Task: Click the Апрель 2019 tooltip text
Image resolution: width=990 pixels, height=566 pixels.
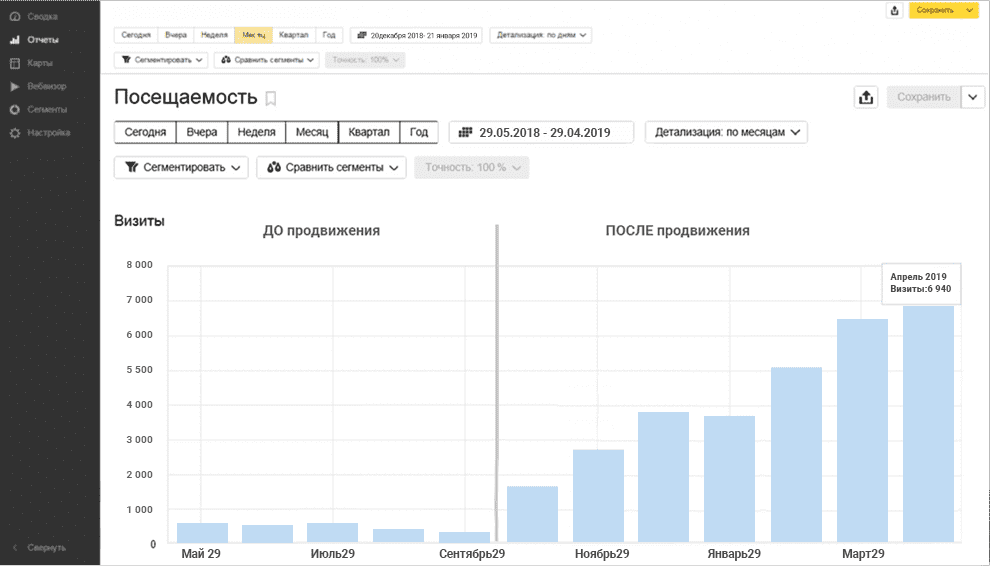Action: click(918, 277)
